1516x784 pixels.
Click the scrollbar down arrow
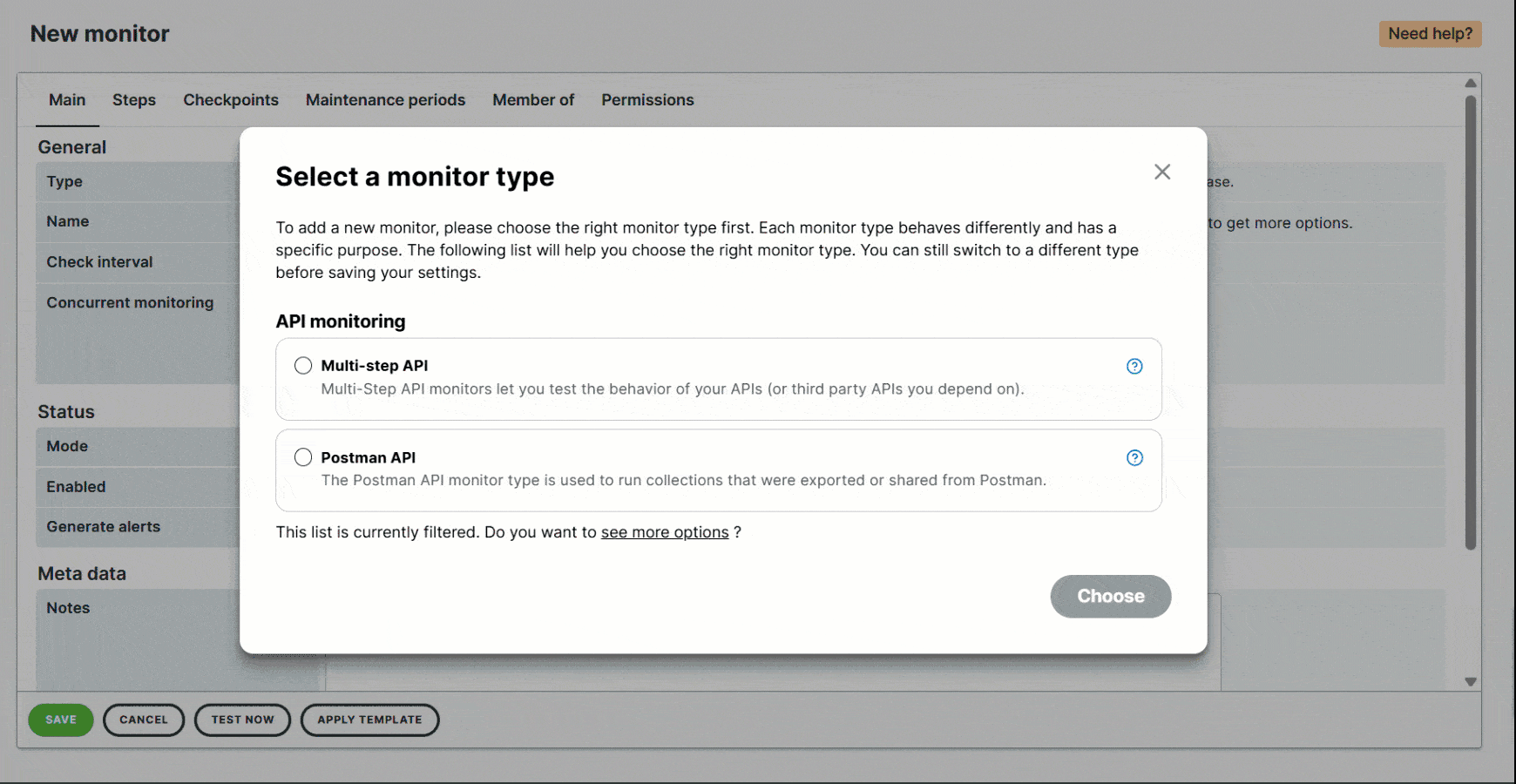click(x=1470, y=682)
